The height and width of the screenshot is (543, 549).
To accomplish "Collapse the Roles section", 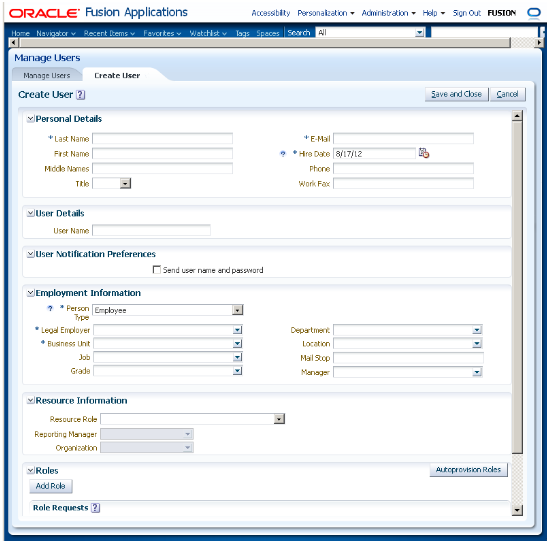I will point(31,470).
